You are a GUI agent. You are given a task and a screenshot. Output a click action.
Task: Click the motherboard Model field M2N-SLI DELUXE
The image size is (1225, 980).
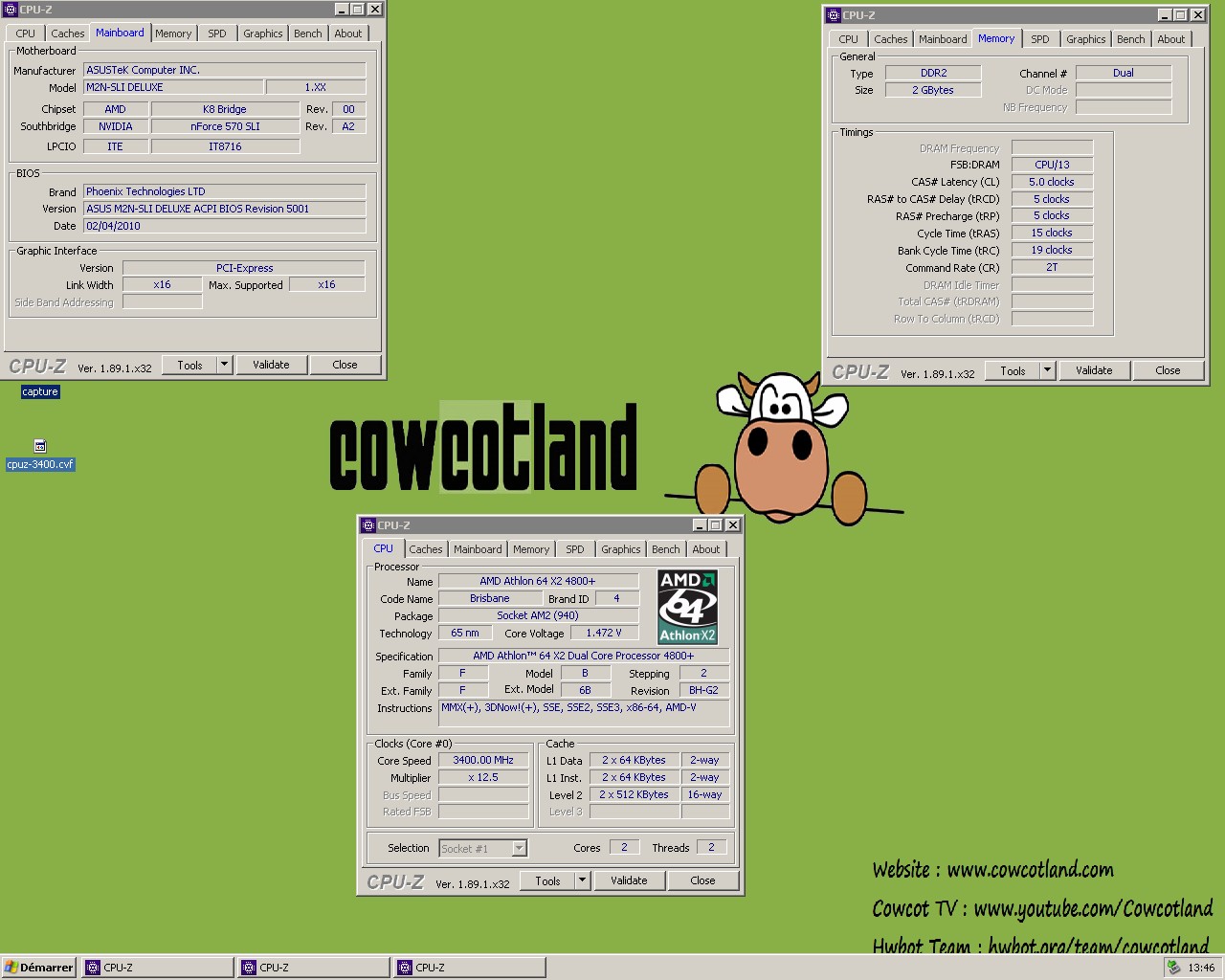click(173, 87)
